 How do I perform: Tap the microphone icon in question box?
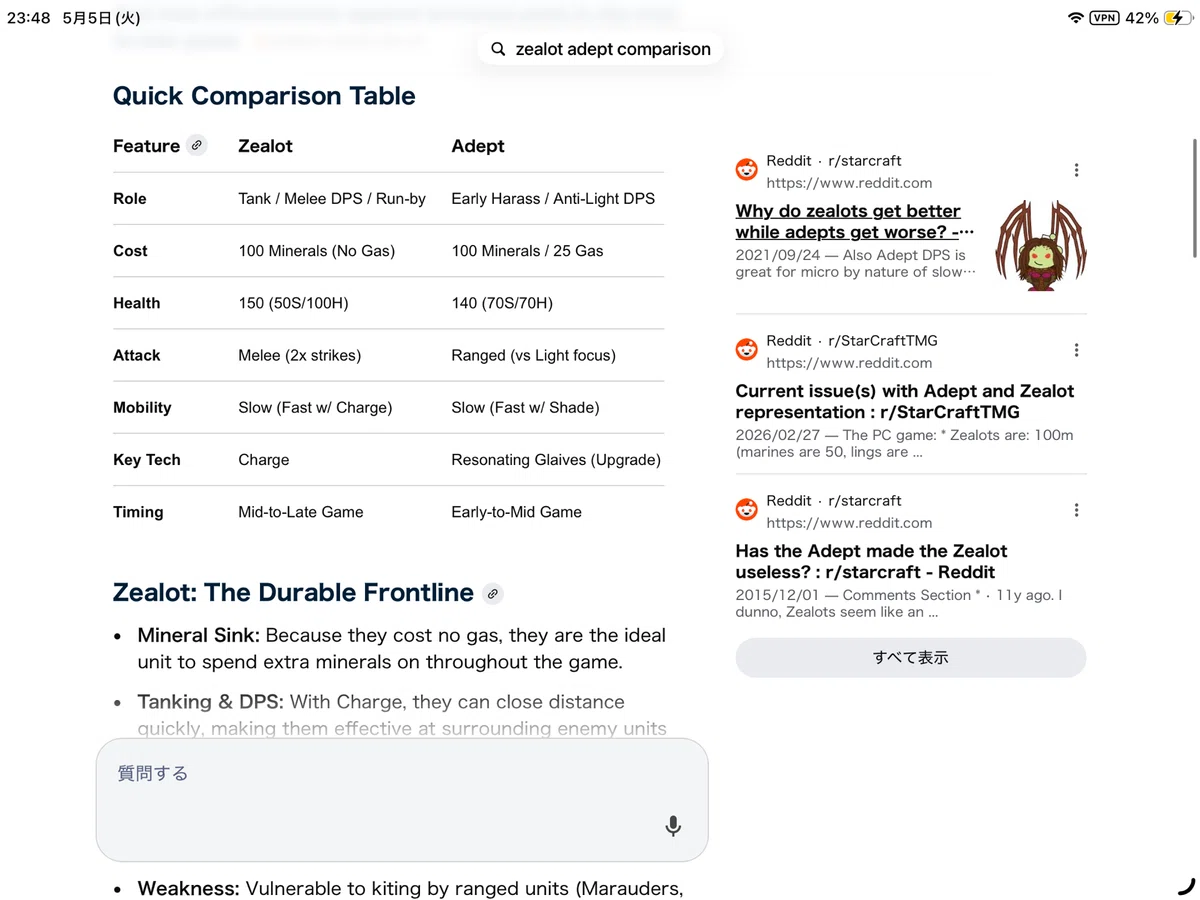point(673,825)
